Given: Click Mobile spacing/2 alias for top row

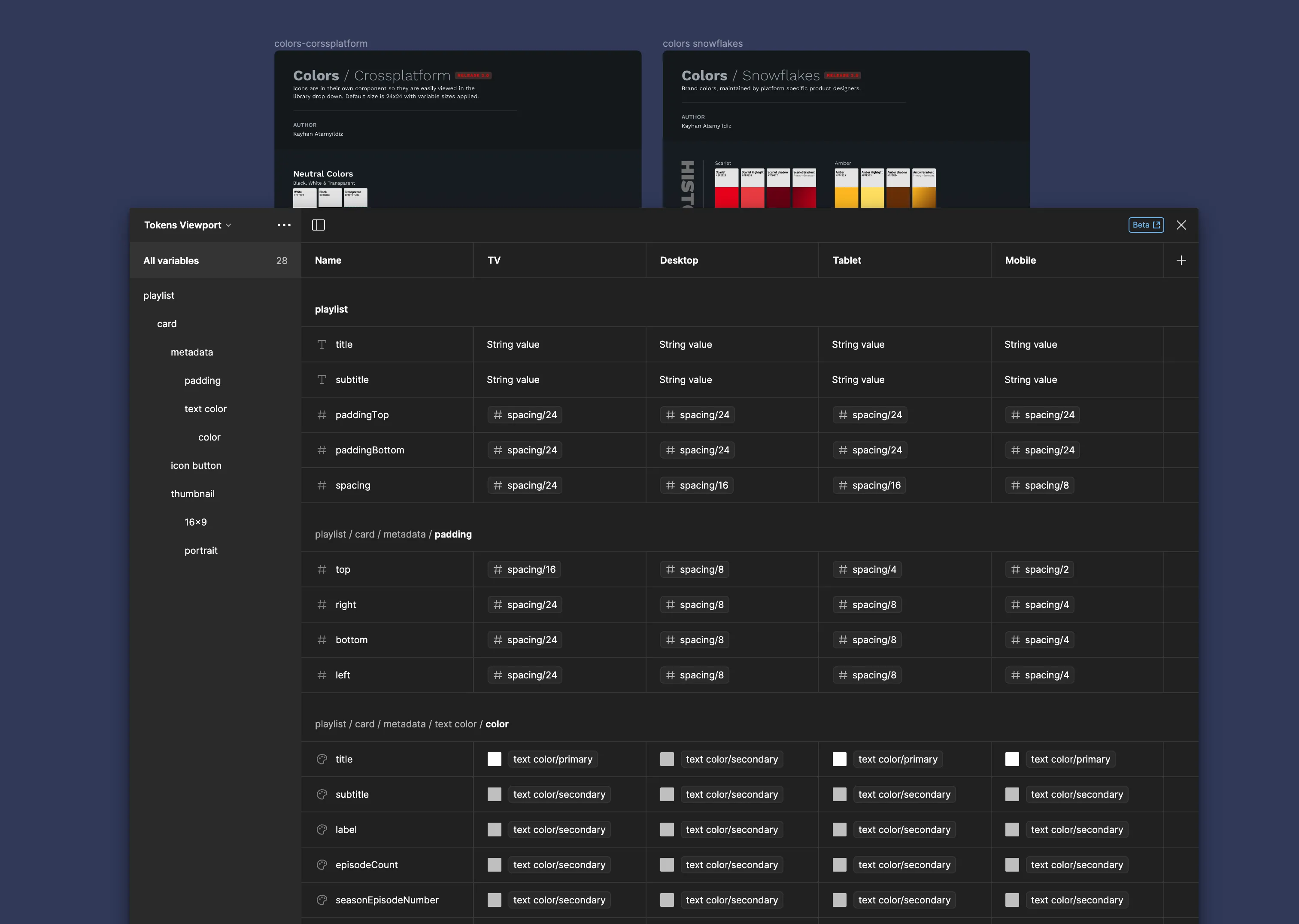Looking at the screenshot, I should [1040, 570].
